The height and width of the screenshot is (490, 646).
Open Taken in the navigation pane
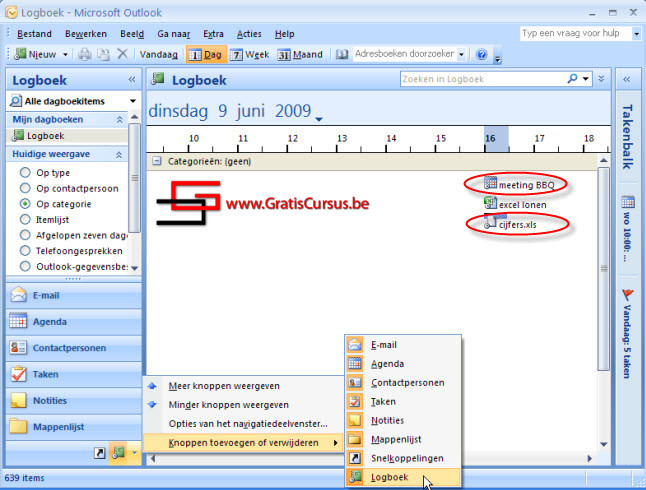[73, 374]
